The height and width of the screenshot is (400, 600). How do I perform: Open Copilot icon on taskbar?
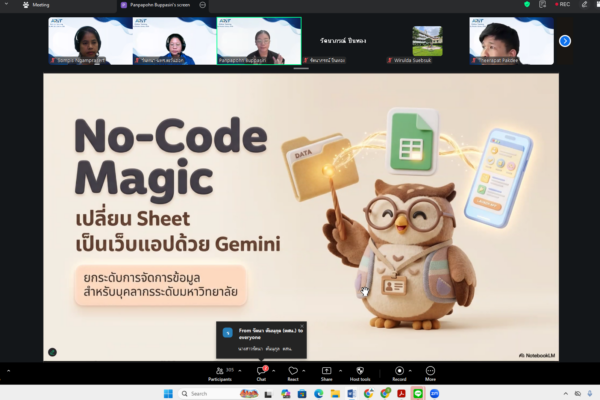tap(285, 393)
